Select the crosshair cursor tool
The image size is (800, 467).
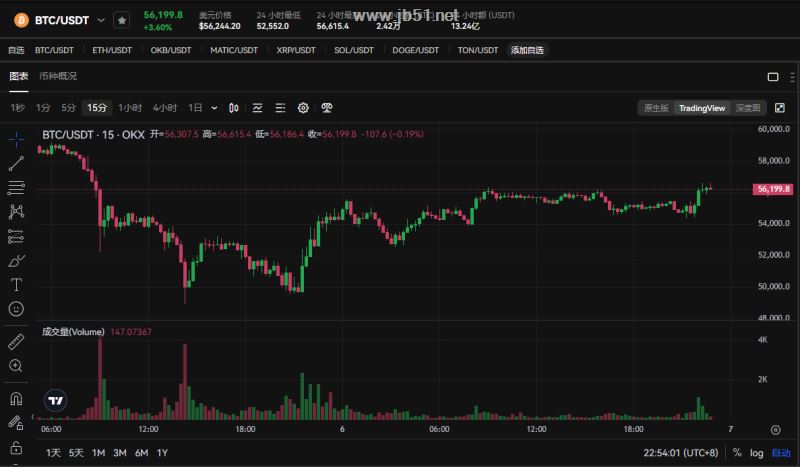click(16, 139)
